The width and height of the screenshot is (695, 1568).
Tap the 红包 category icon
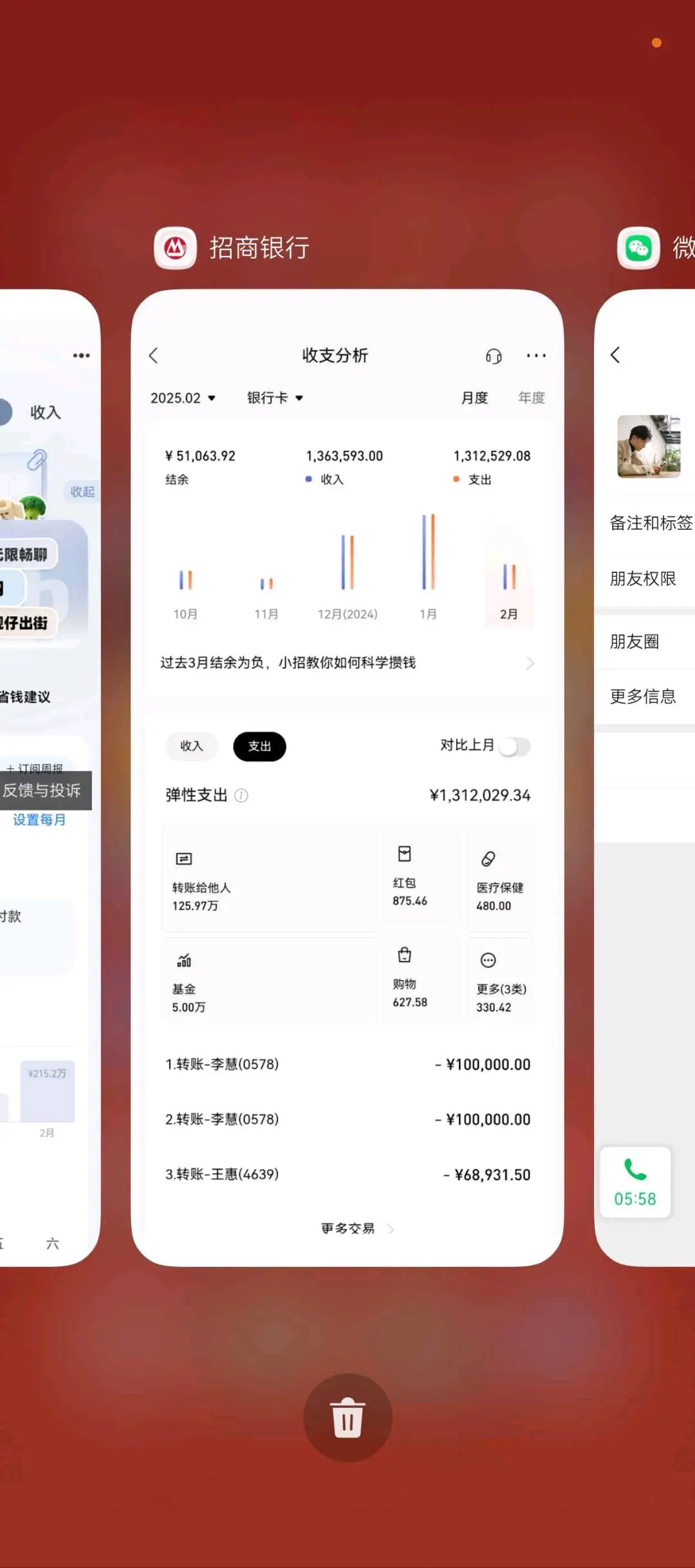(404, 854)
